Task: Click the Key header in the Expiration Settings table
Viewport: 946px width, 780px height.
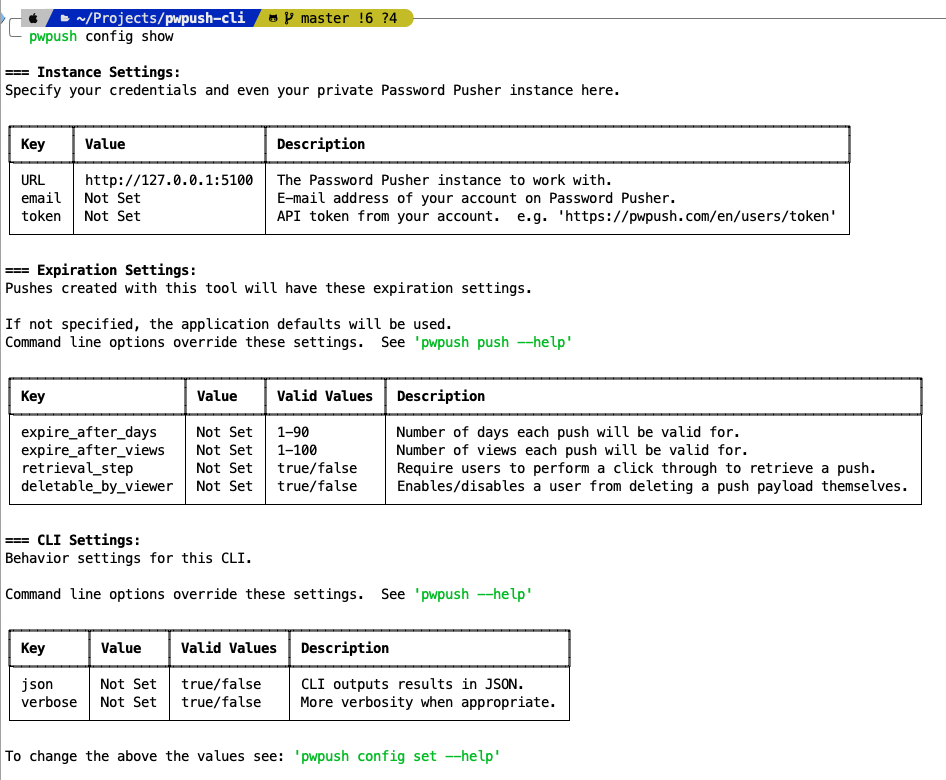Action: (33, 396)
